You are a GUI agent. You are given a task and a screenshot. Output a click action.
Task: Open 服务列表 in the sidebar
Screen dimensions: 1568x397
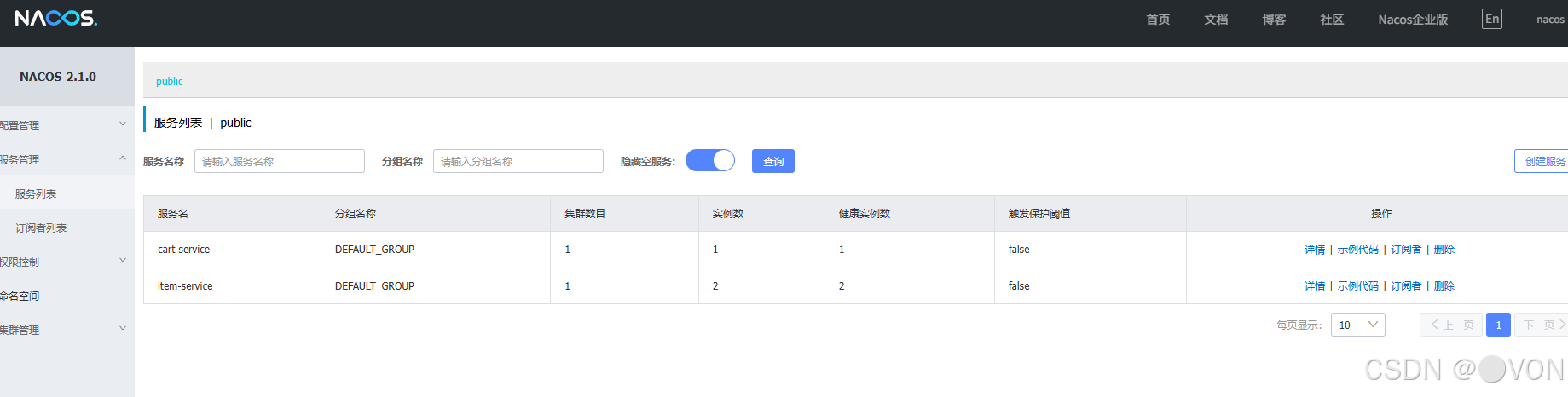pos(36,193)
